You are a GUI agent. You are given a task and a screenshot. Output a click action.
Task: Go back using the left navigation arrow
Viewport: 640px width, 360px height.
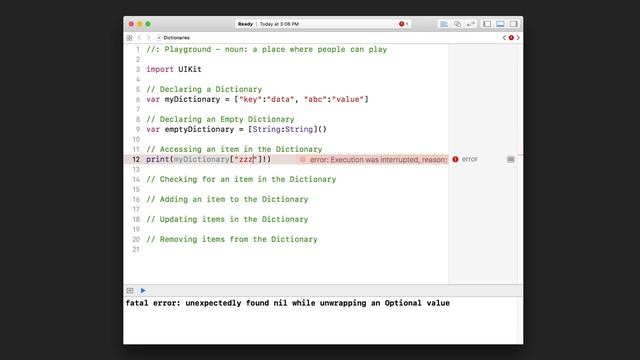tap(139, 38)
